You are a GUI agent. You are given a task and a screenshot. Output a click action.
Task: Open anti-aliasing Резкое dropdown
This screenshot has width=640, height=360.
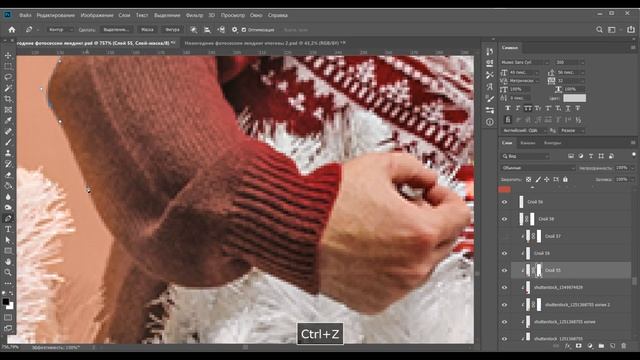572,131
